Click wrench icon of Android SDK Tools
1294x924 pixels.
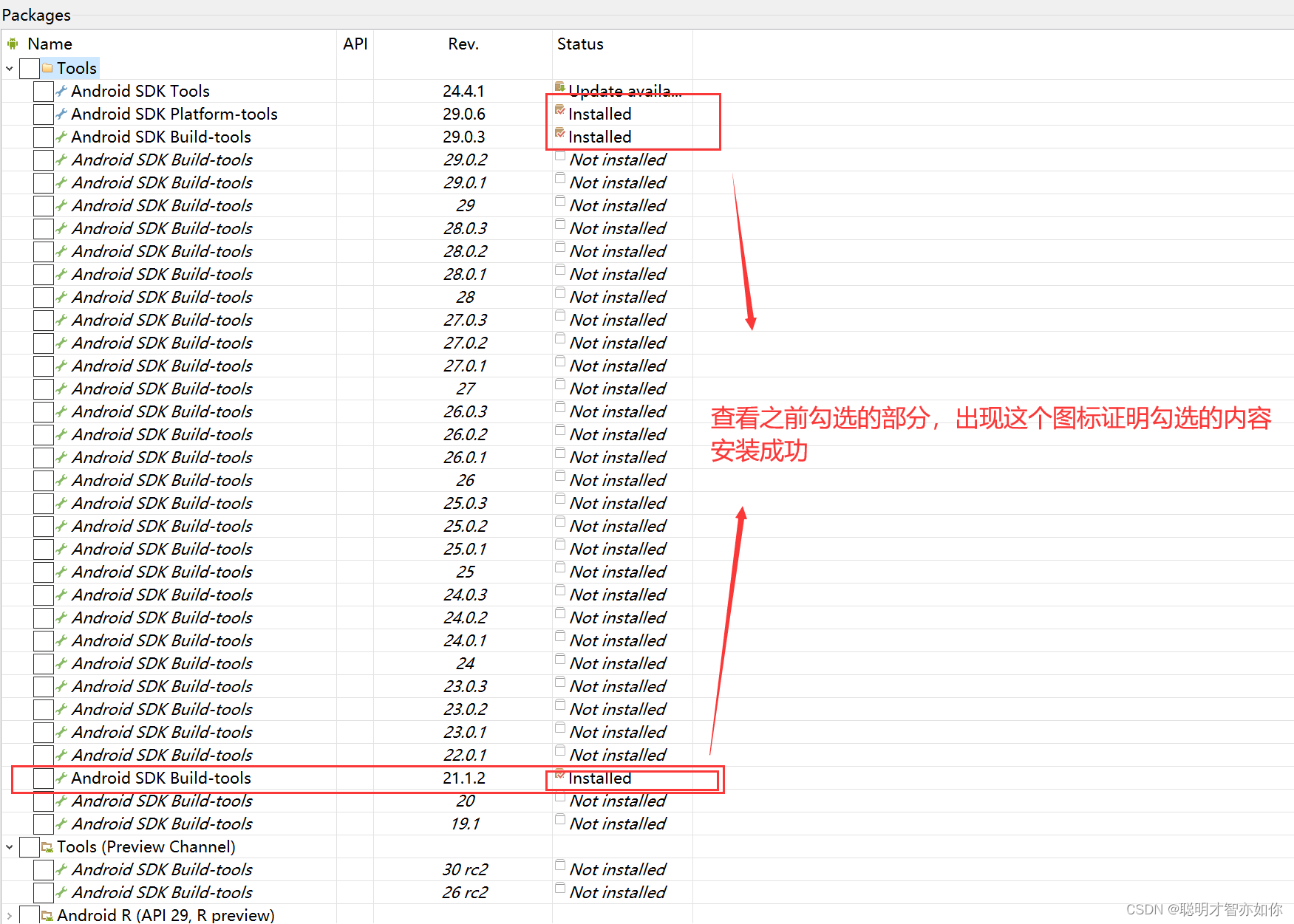pos(62,91)
